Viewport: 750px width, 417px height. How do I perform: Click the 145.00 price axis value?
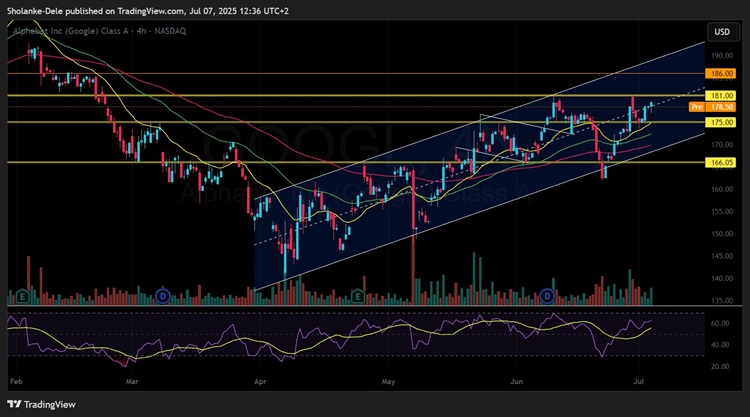tap(722, 256)
